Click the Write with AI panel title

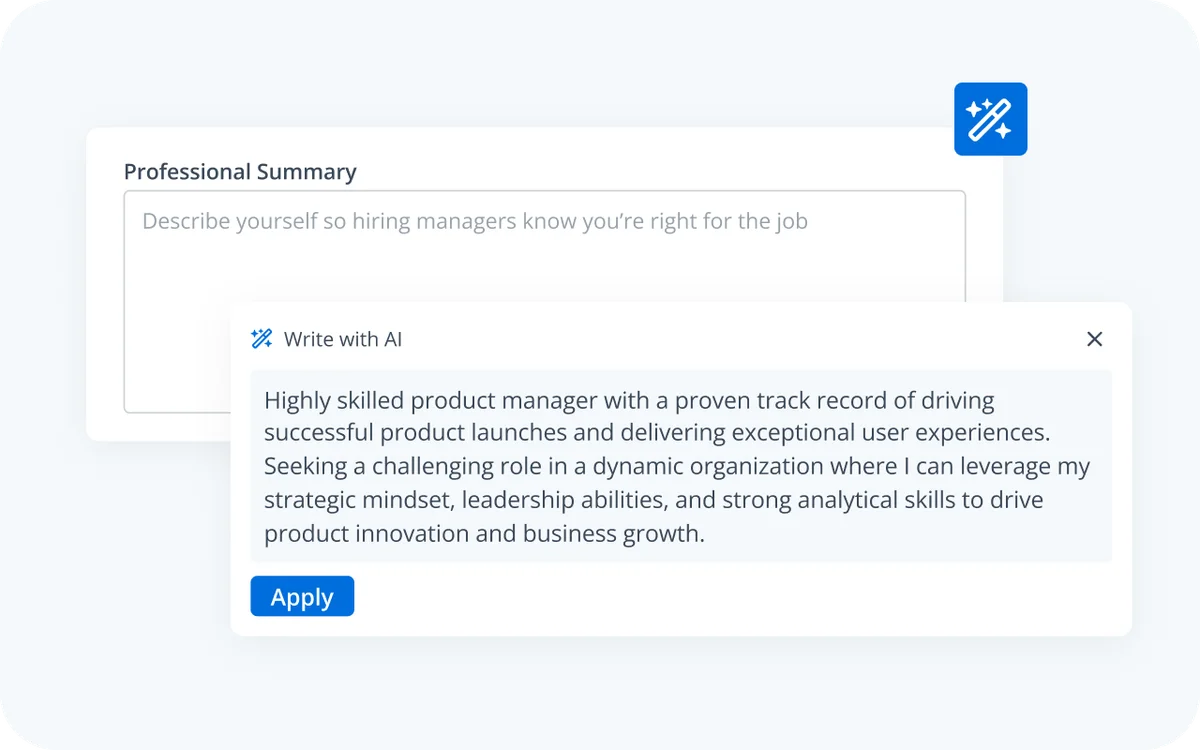coord(343,339)
